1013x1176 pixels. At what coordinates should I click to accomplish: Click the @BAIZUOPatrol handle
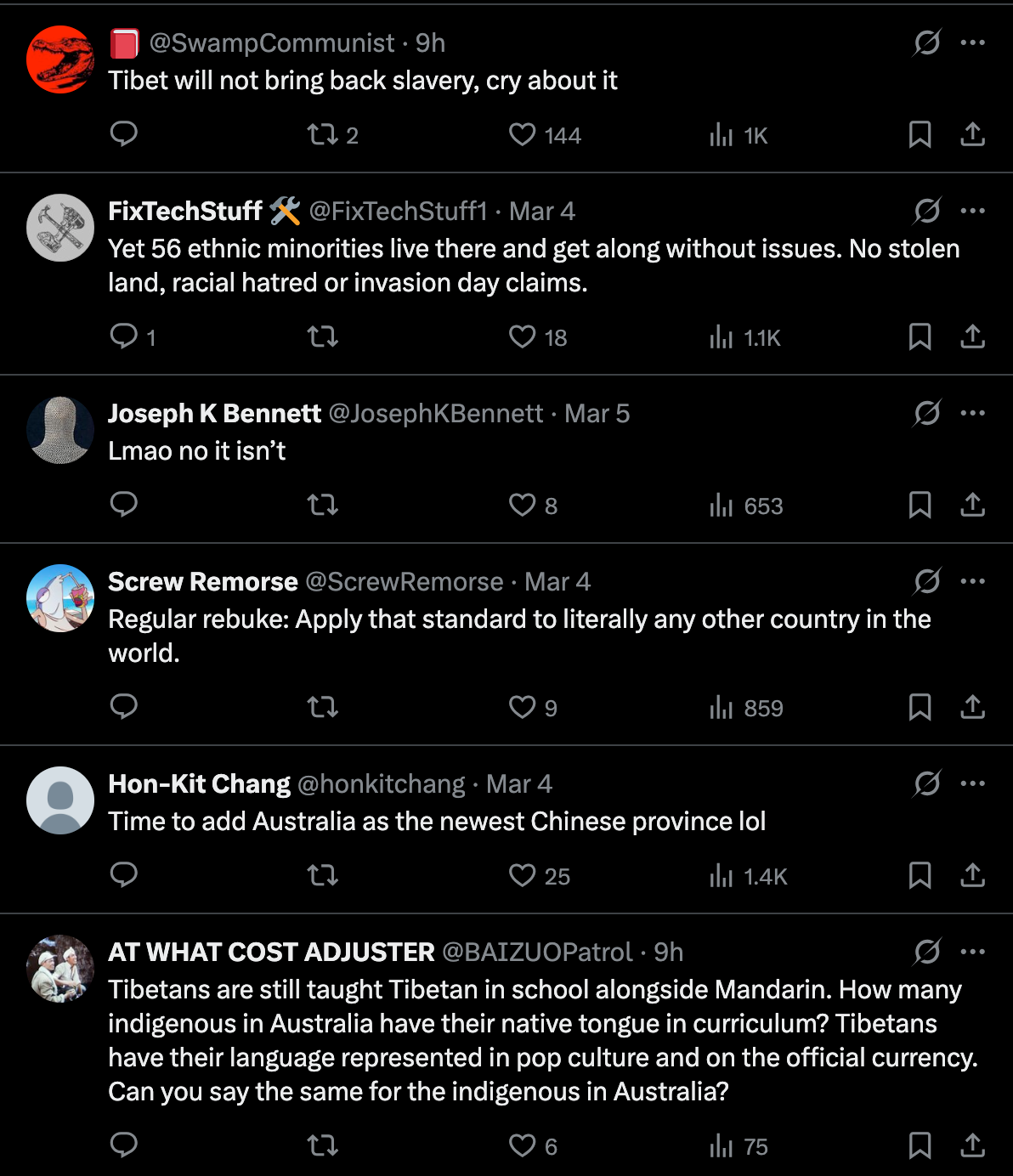(x=537, y=952)
